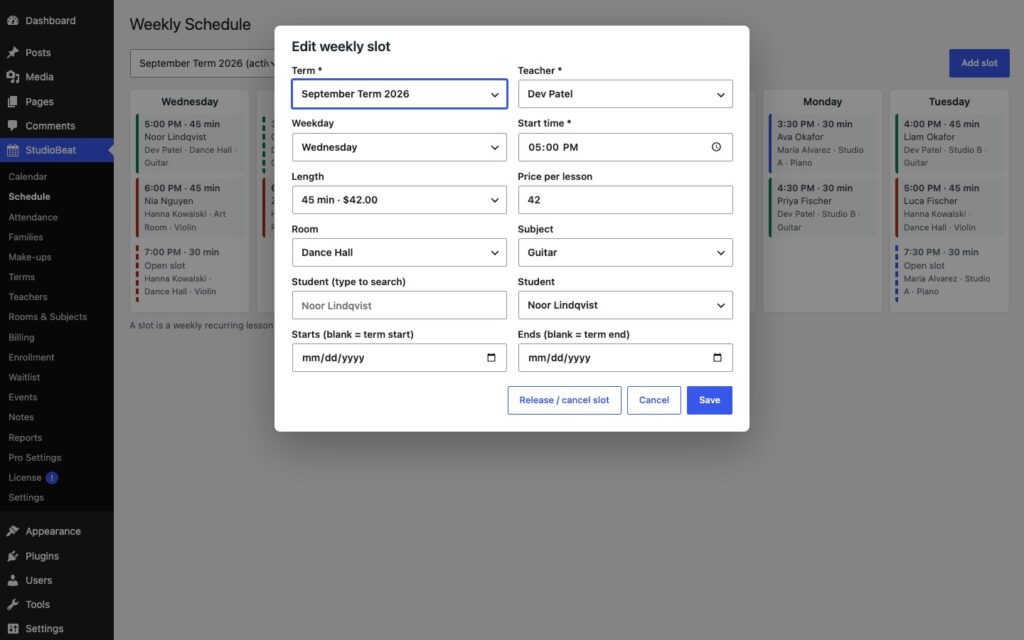The image size is (1024, 640).
Task: Click the Appearance brush icon
Action: point(12,531)
